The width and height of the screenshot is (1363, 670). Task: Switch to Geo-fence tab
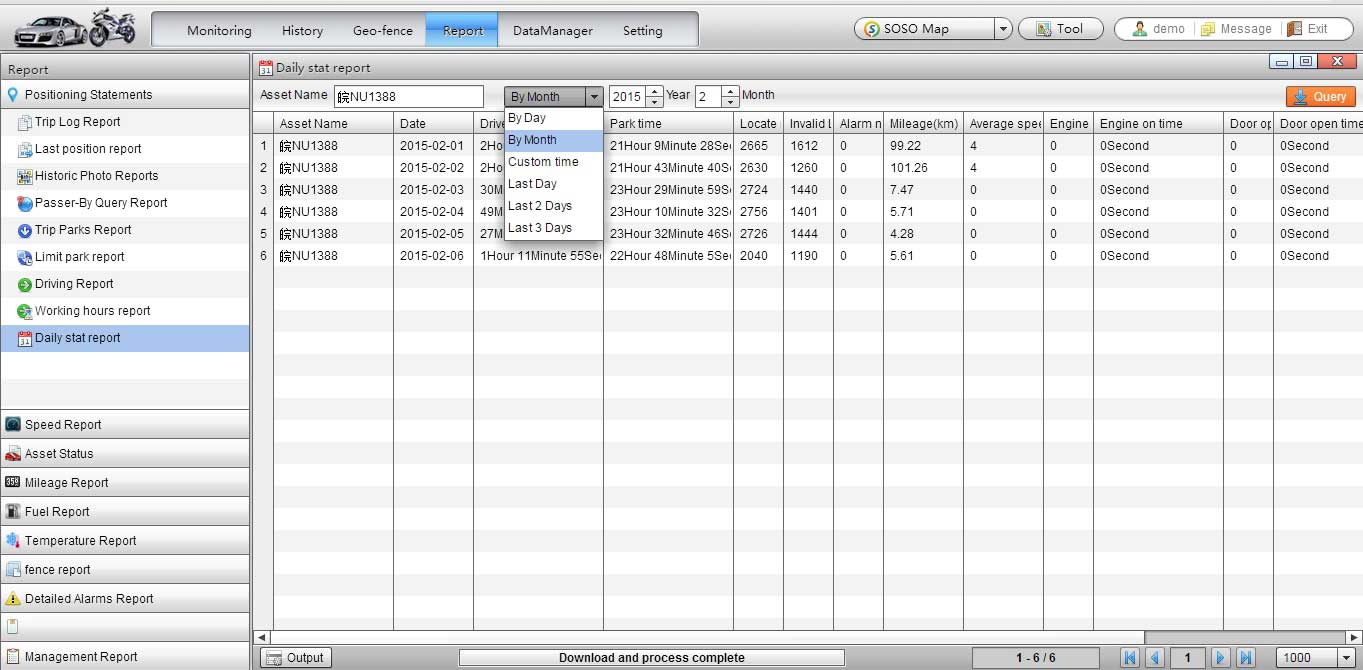[x=382, y=30]
